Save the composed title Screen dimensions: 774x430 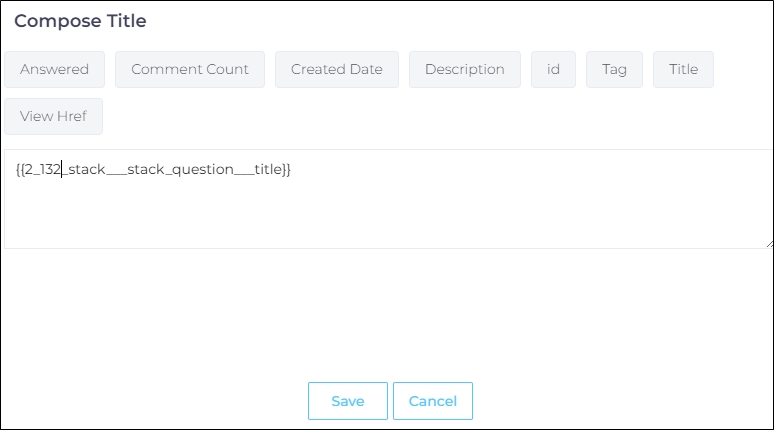pyautogui.click(x=347, y=401)
